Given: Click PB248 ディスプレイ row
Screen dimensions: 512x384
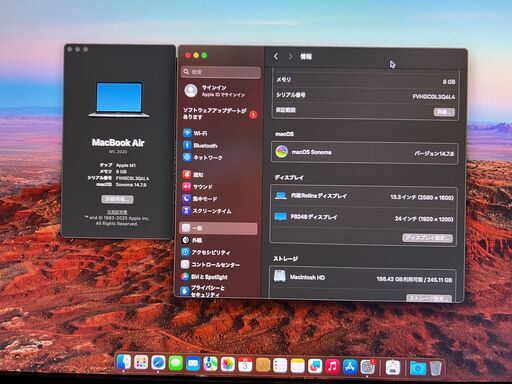Looking at the screenshot, I should coord(364,218).
